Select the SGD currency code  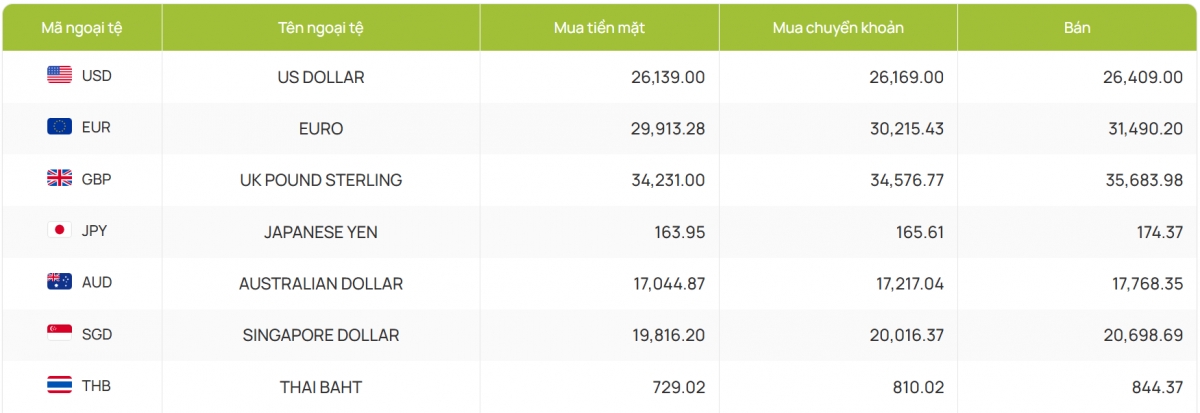click(x=97, y=335)
